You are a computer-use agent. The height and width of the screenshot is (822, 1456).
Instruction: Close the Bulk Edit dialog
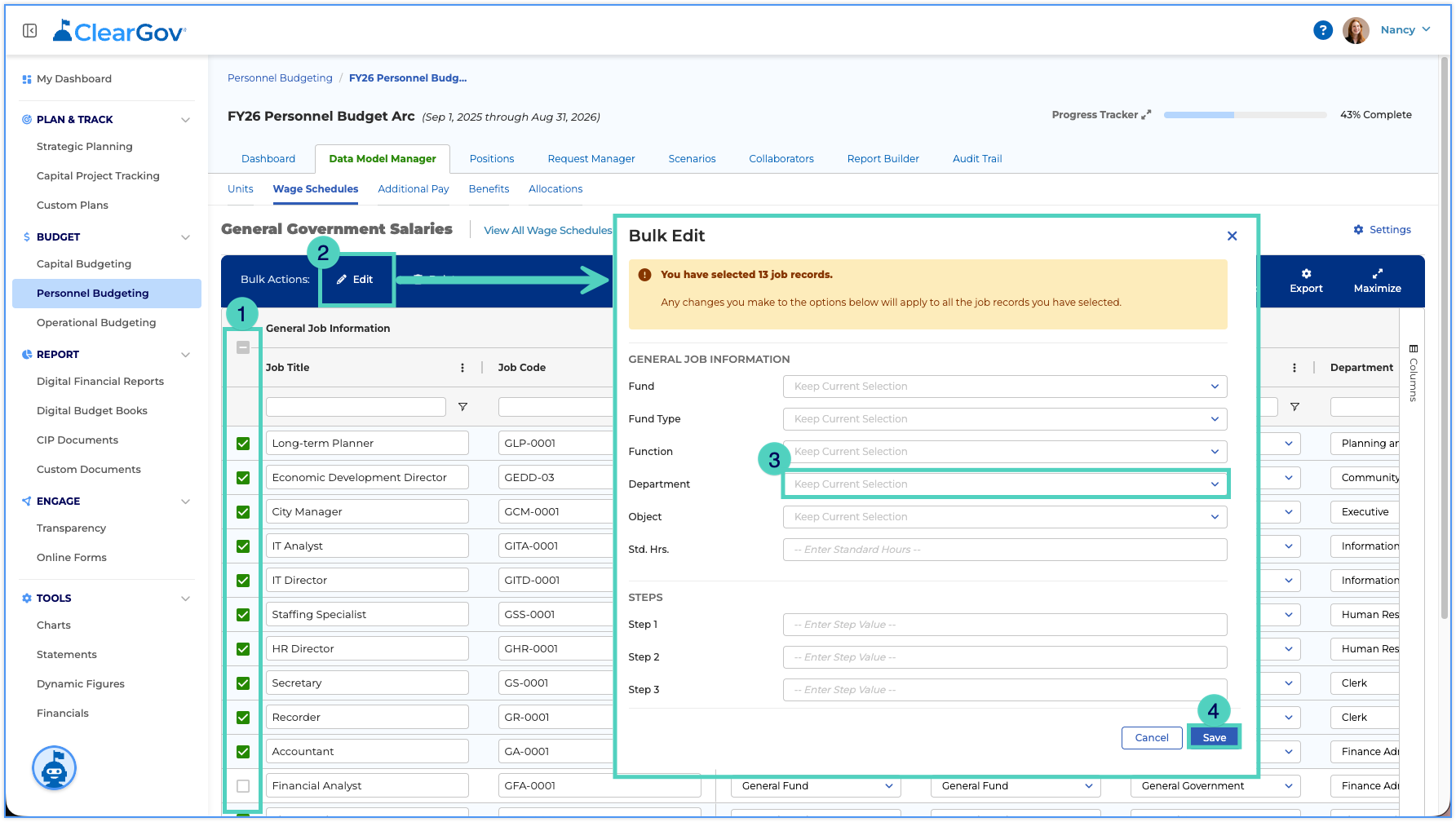click(1232, 236)
